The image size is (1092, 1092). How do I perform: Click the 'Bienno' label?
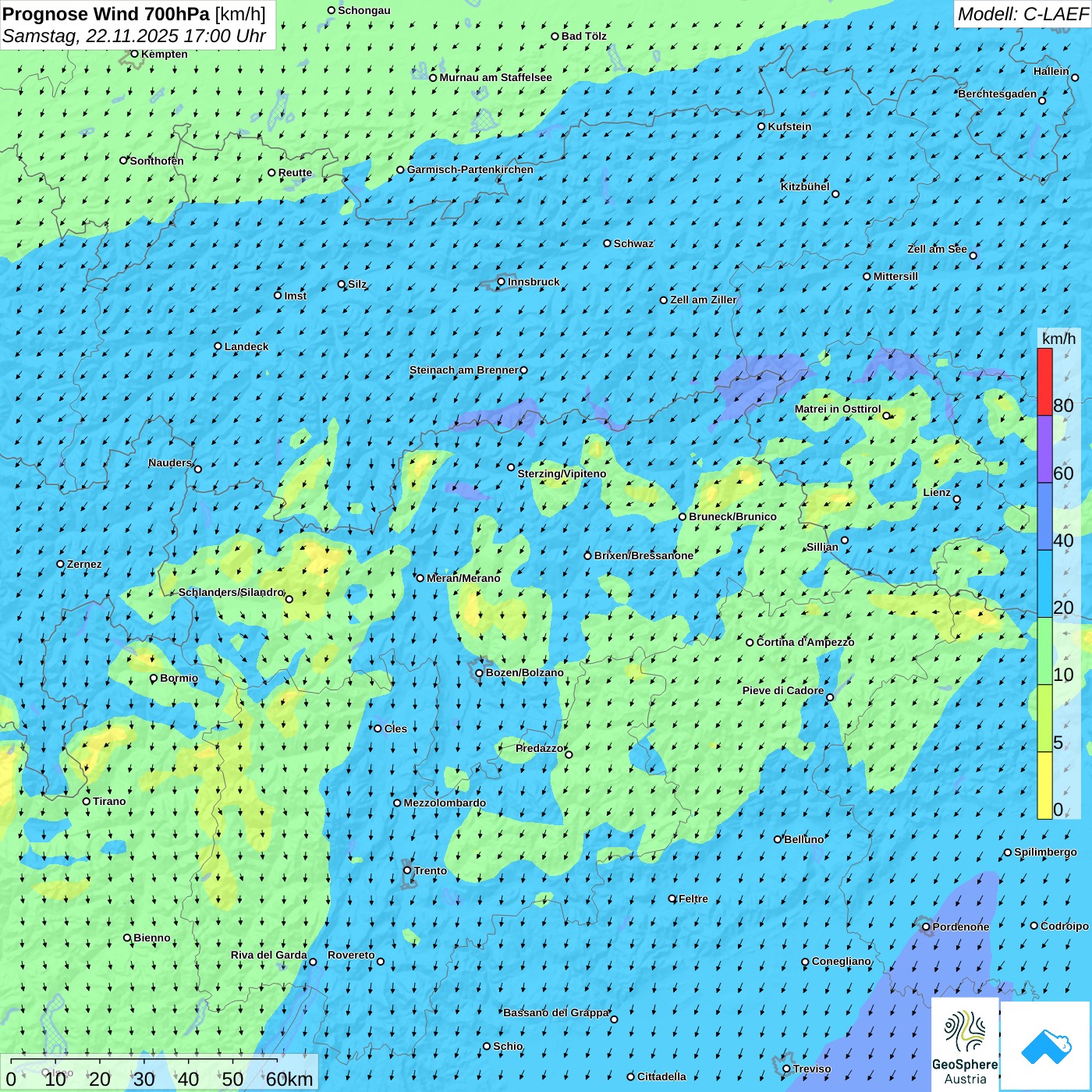[152, 938]
